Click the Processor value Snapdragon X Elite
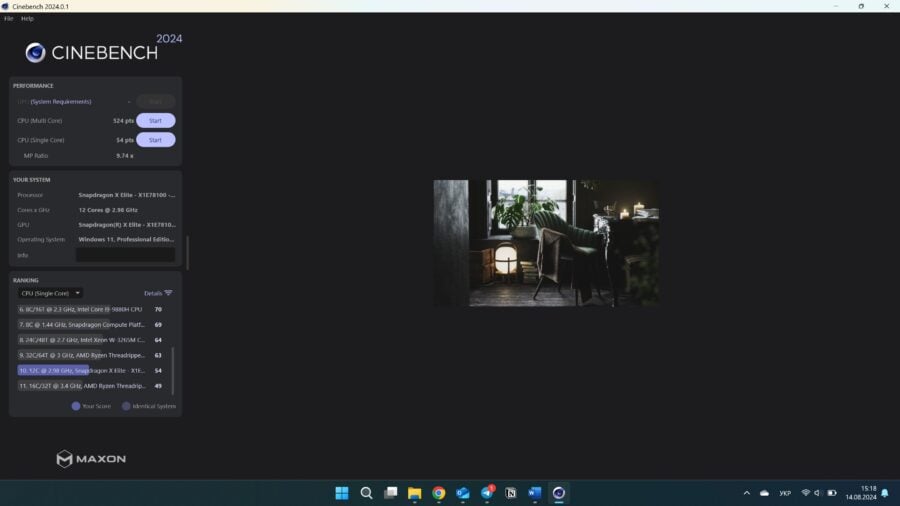 [x=127, y=195]
